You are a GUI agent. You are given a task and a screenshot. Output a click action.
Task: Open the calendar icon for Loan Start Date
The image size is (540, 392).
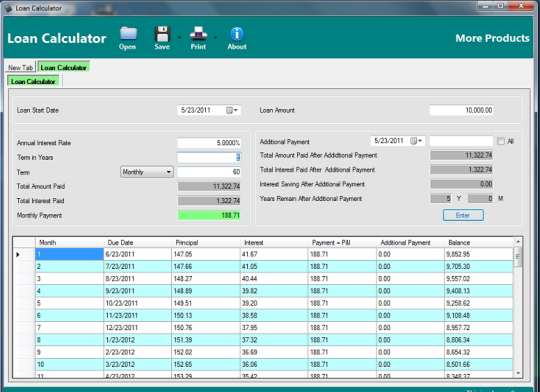[231, 110]
